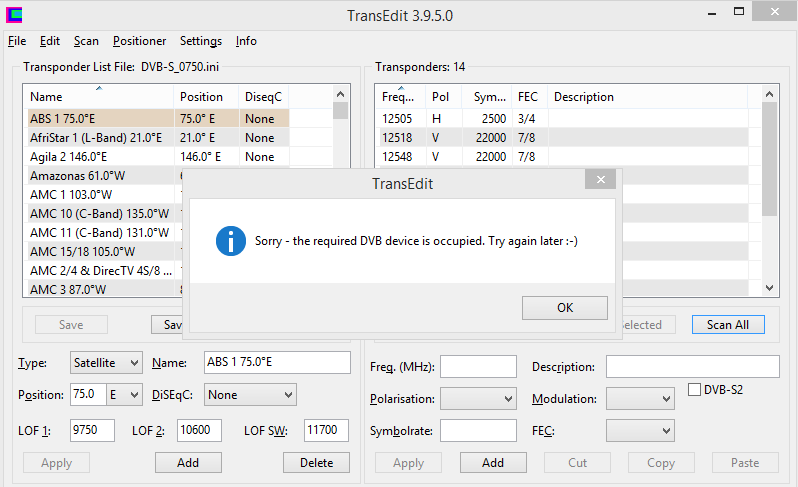Image resolution: width=798 pixels, height=487 pixels.
Task: Click the transponder list scrollbar thumb
Action: click(770, 159)
